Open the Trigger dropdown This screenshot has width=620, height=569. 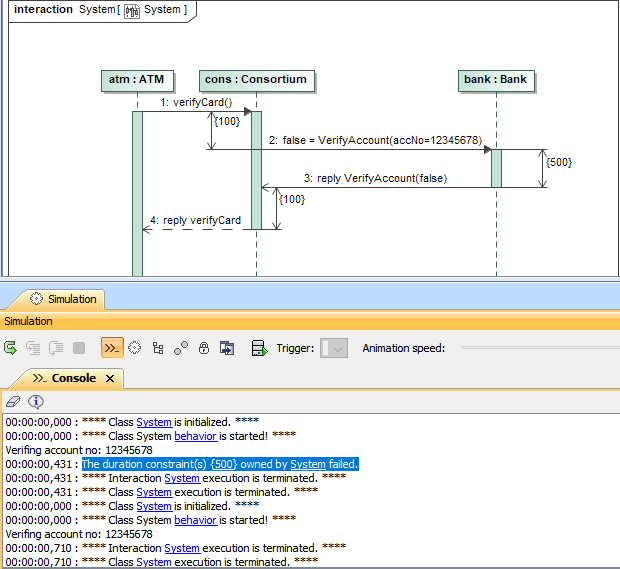click(334, 348)
